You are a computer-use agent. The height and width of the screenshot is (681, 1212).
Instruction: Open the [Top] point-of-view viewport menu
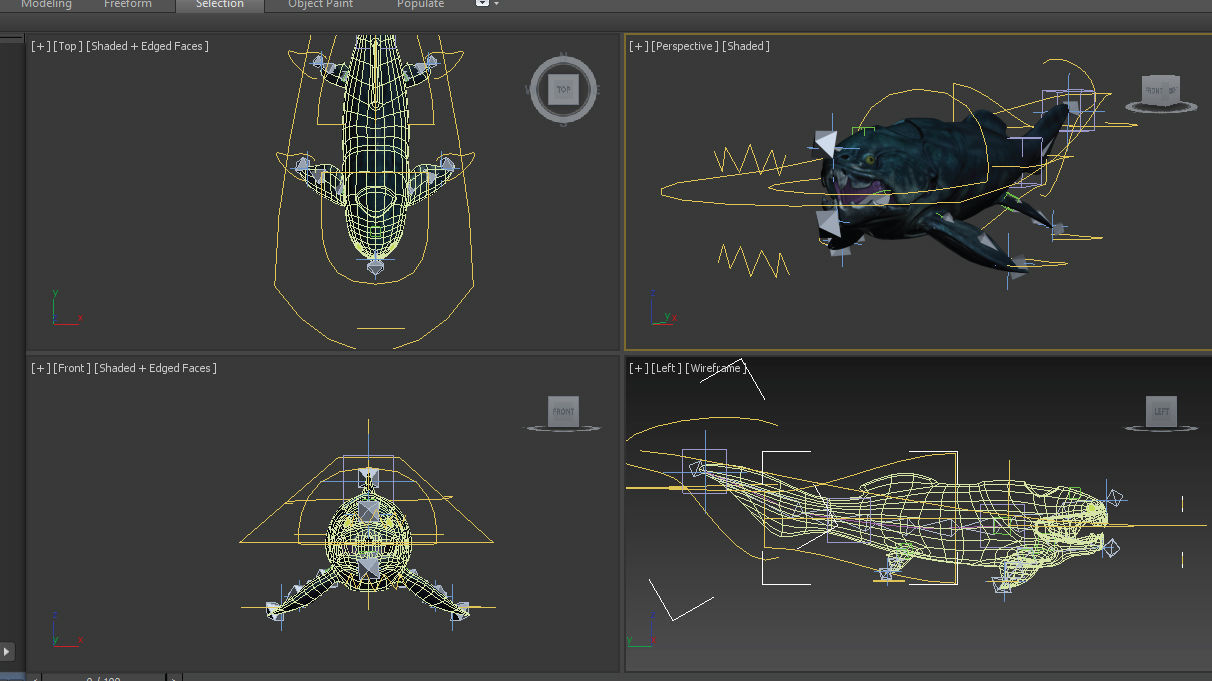coord(67,46)
